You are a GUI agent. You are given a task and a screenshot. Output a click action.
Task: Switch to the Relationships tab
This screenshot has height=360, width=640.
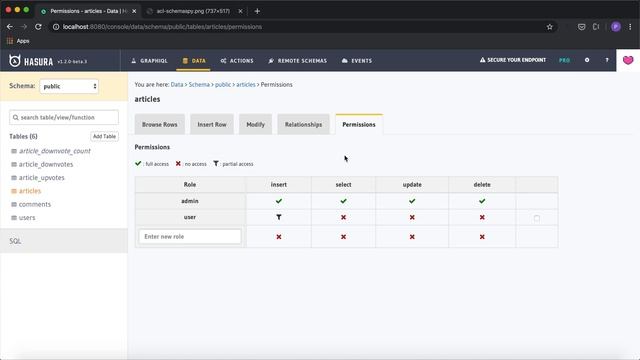tap(303, 124)
